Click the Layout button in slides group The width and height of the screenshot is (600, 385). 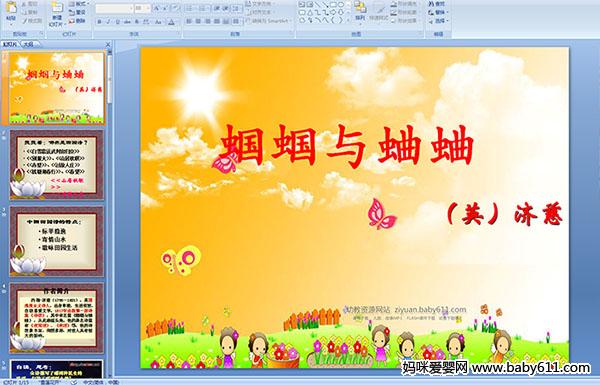coord(78,3)
